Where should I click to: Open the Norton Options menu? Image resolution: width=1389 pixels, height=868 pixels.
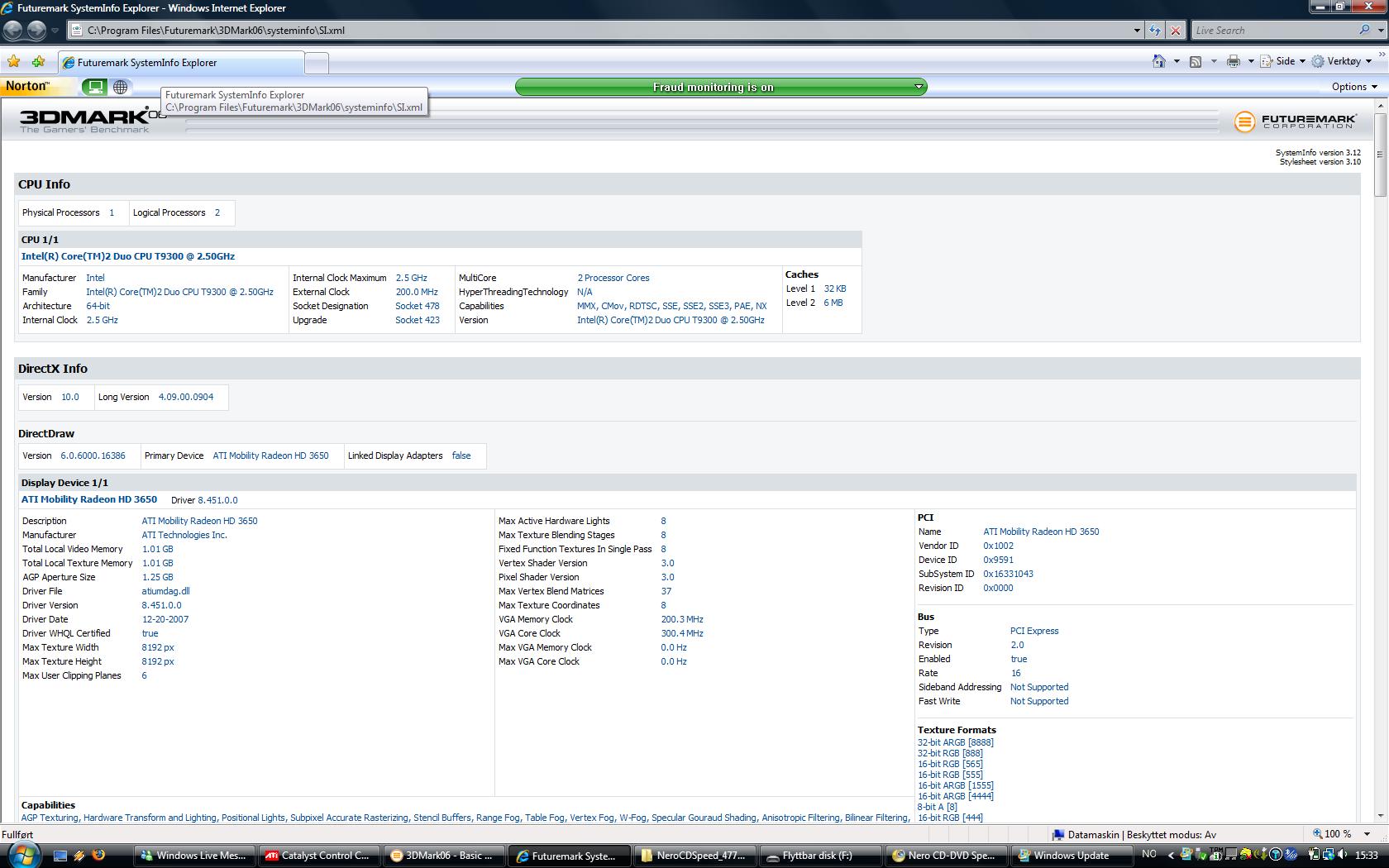(x=1354, y=87)
